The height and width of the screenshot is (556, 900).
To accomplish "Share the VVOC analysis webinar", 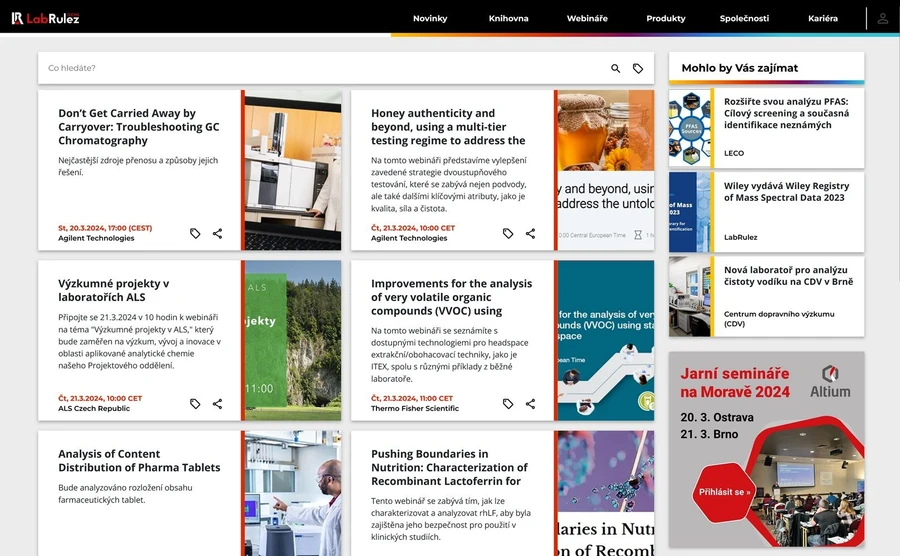I will tap(530, 404).
